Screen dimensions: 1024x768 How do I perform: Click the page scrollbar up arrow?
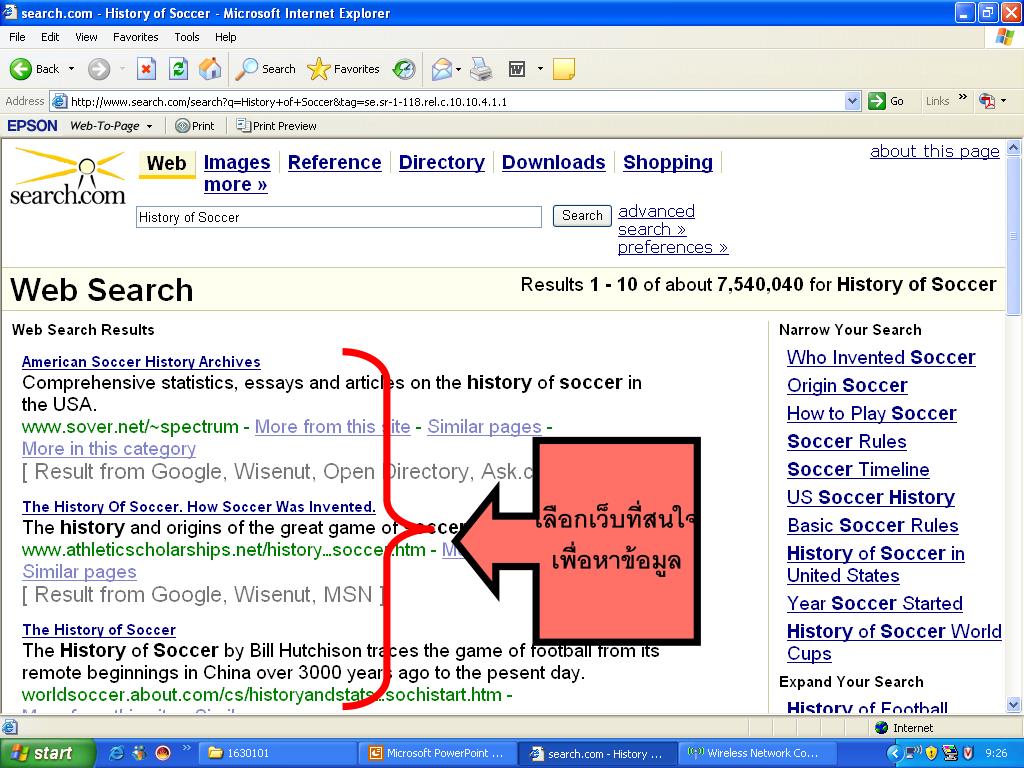pos(1014,148)
